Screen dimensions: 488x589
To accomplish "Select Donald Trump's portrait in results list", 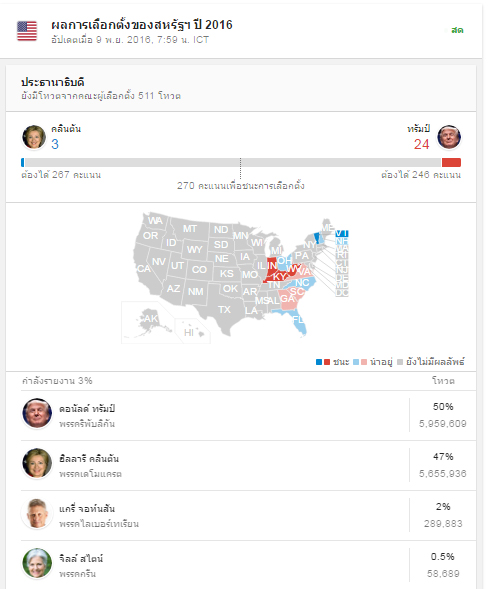I will coord(36,413).
